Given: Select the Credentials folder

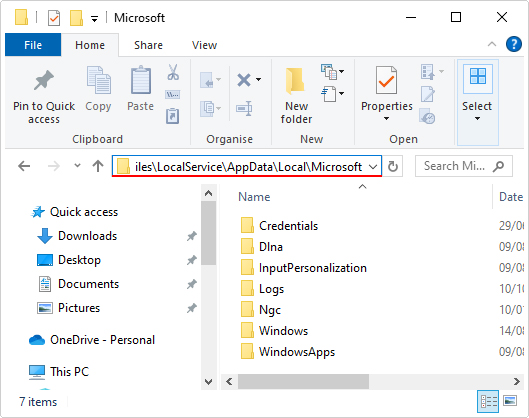Looking at the screenshot, I should click(288, 226).
